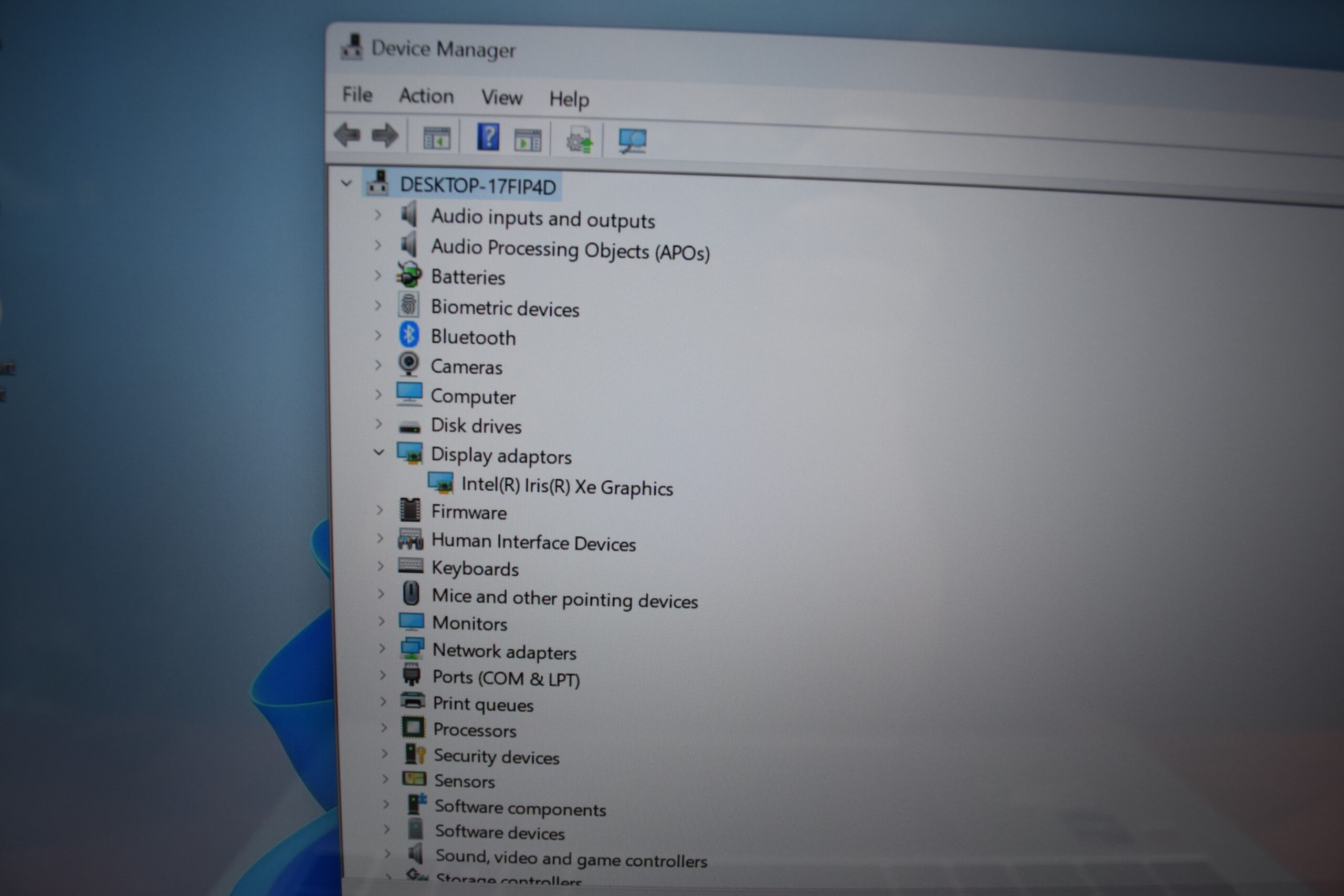The height and width of the screenshot is (896, 1344).
Task: Collapse the DESKTOP-17FIP4D root node
Action: pos(346,183)
